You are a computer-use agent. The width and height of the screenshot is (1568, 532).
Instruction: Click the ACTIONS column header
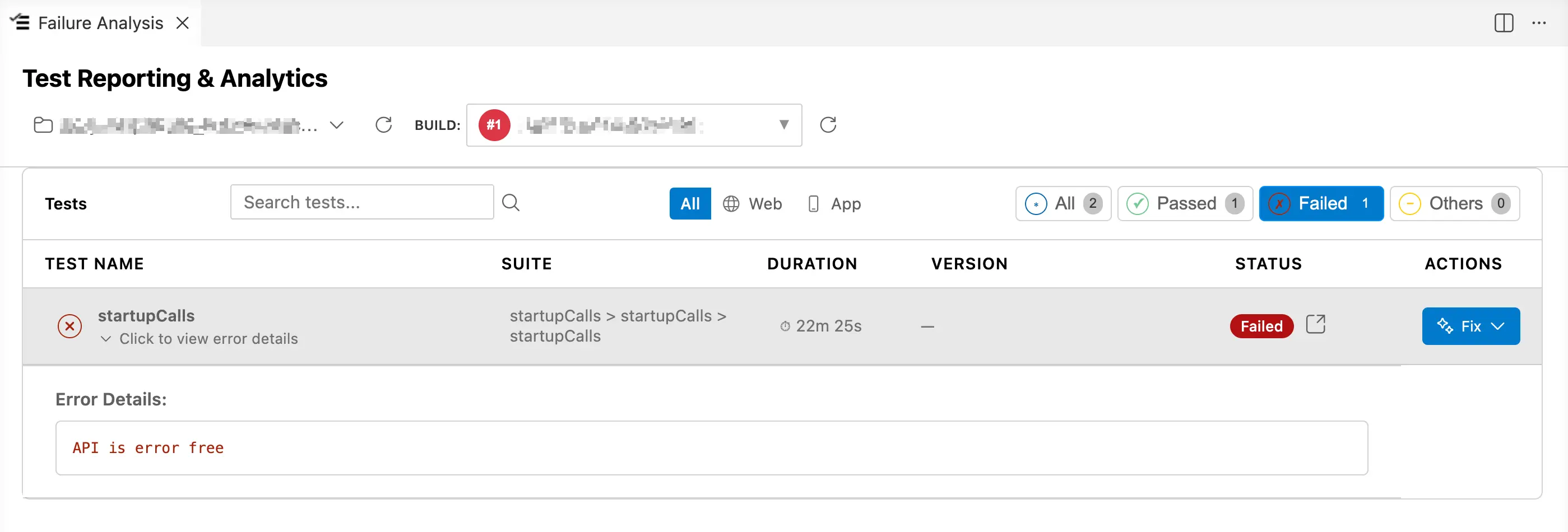click(x=1463, y=264)
